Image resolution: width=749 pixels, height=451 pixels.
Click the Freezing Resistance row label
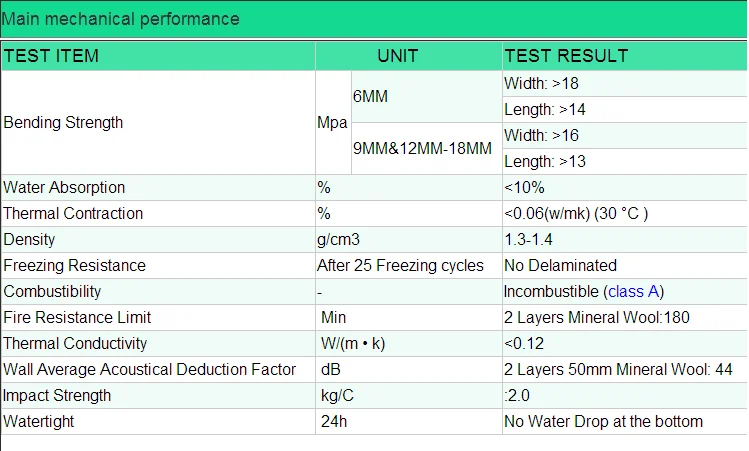pyautogui.click(x=75, y=266)
